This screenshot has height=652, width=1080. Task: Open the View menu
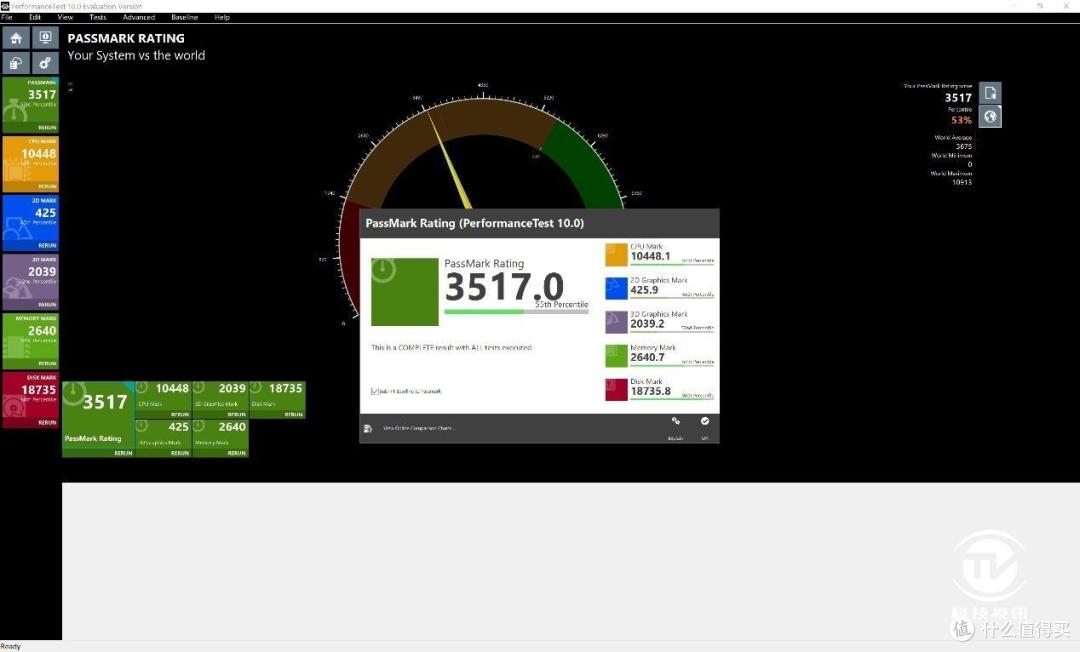point(65,17)
